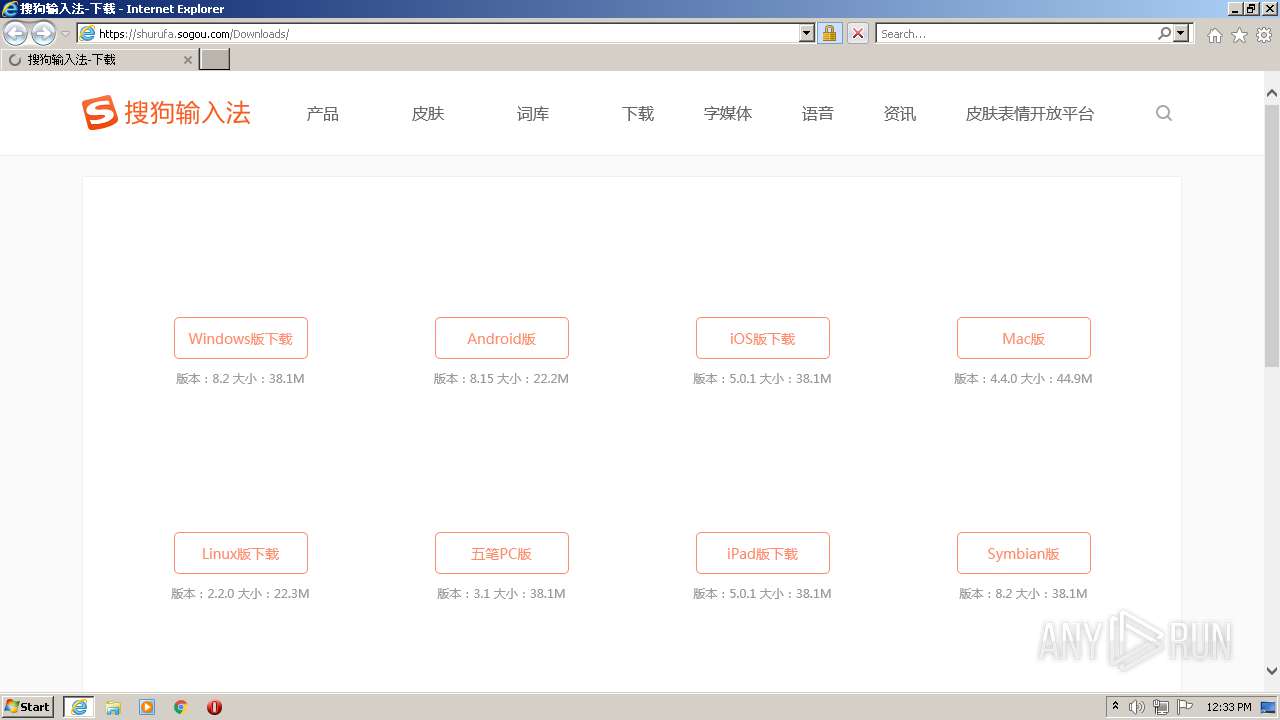Open a new tab button
This screenshot has width=1280, height=720.
215,60
